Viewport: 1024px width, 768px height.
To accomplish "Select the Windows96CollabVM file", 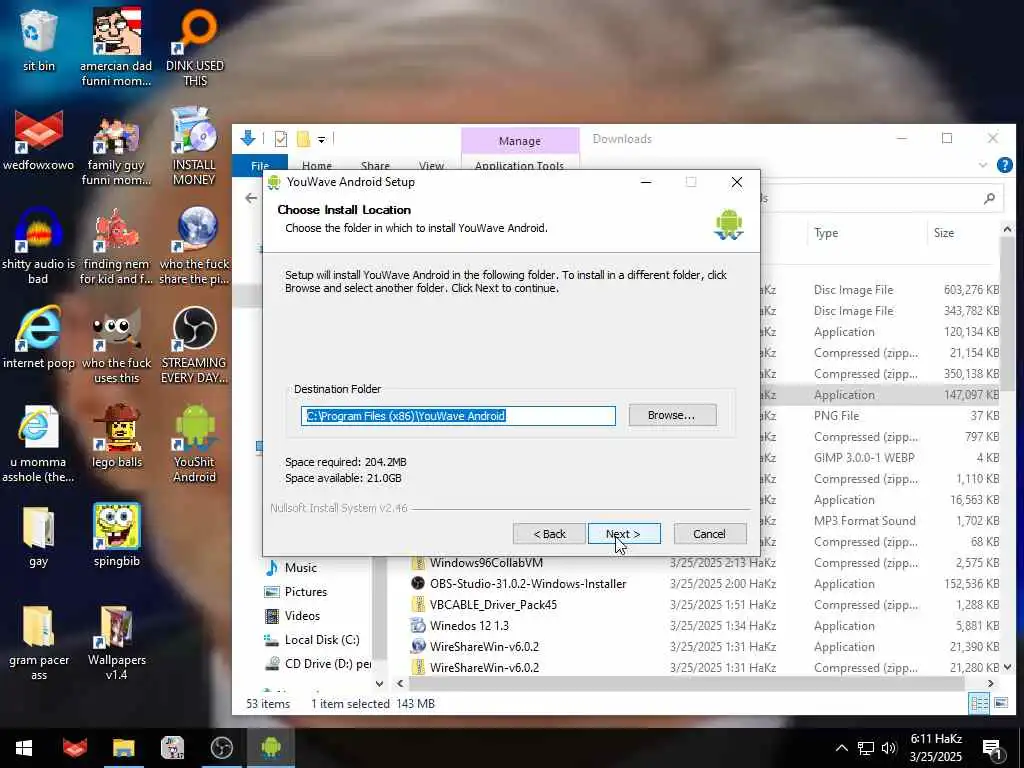I will [x=486, y=562].
